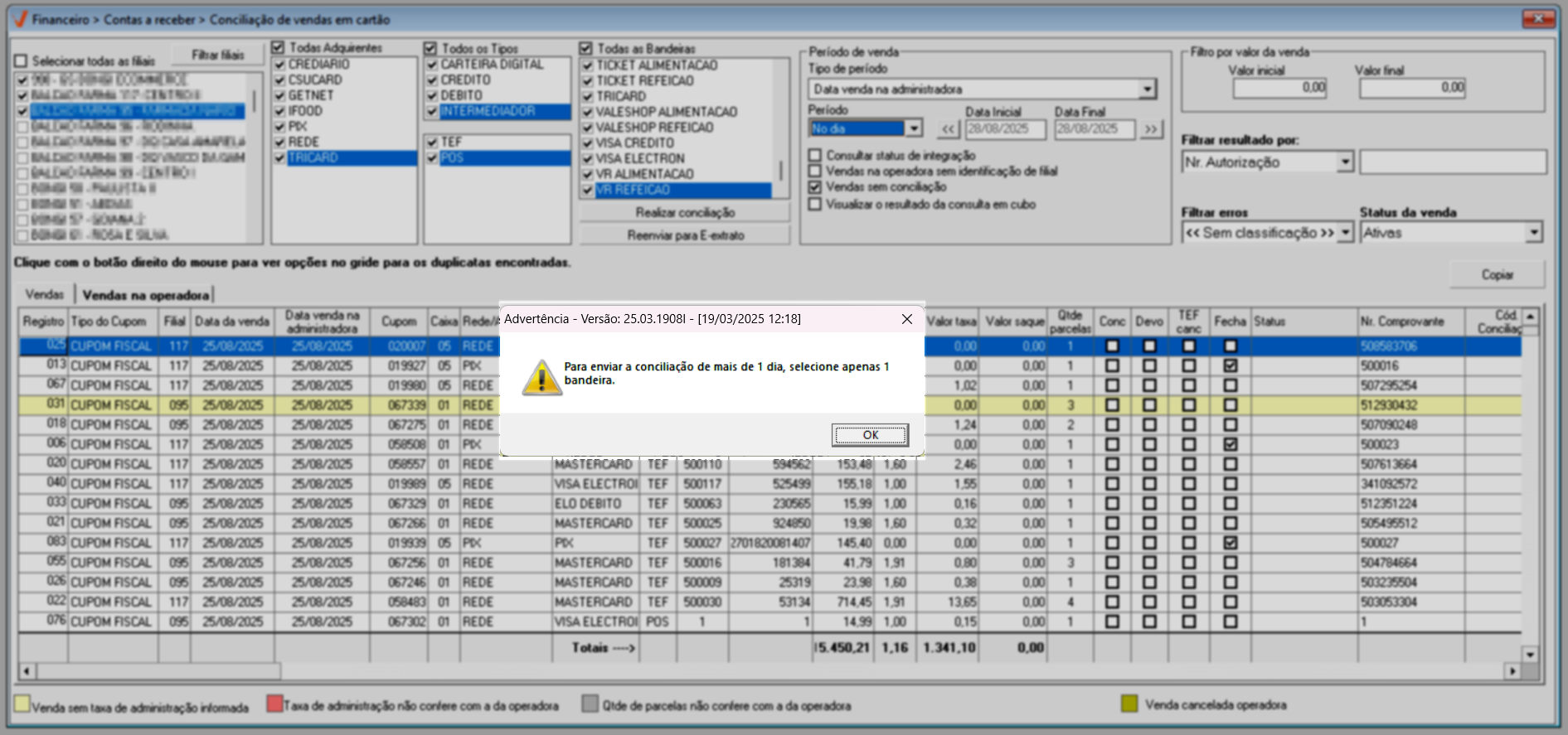Screen dimensions: 1568x735
Task: Click the yellow warning triangle icon
Action: pyautogui.click(x=541, y=377)
